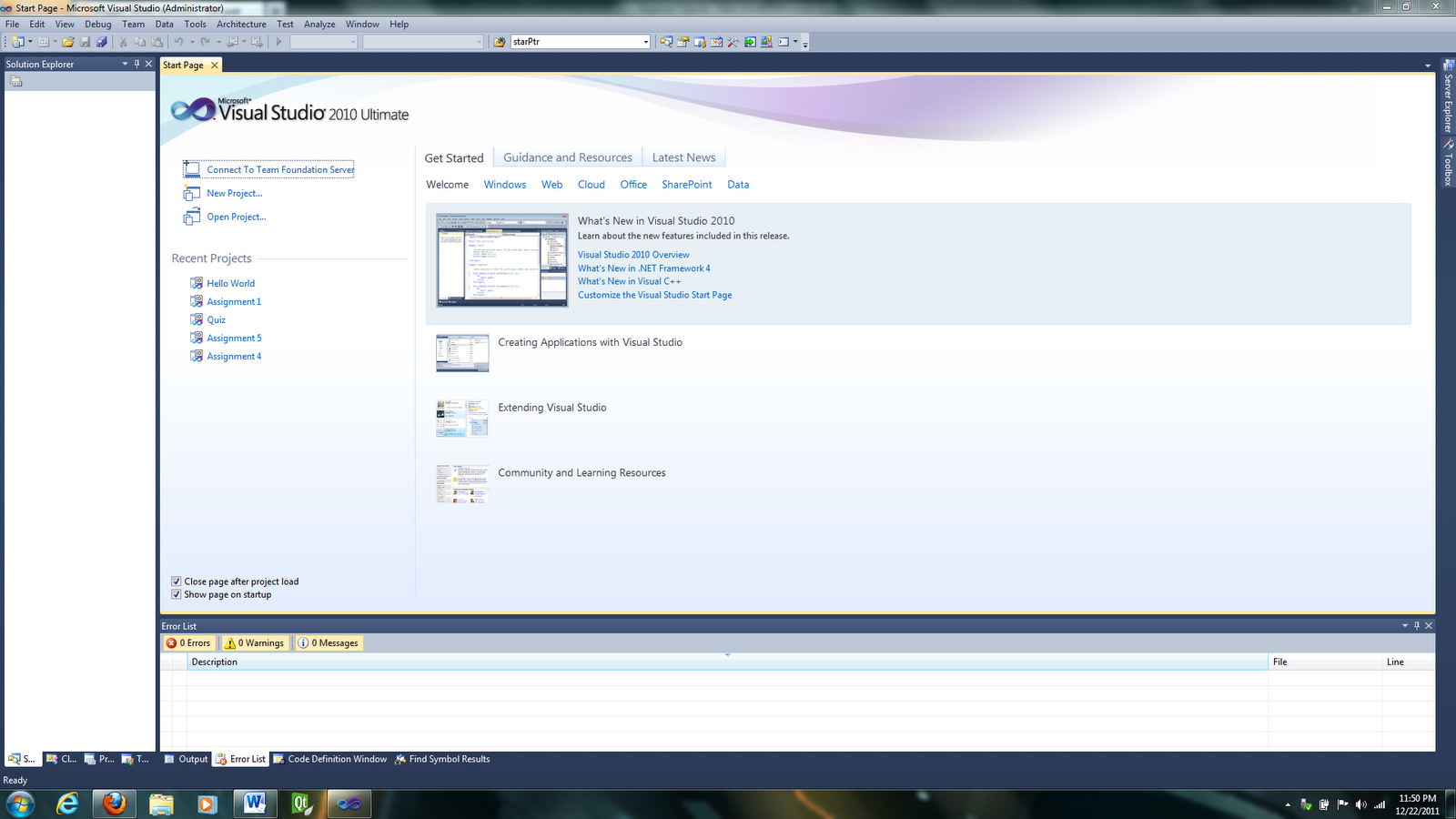The image size is (1456, 819).
Task: Click the Add New Item toolbar icon
Action: [x=43, y=41]
